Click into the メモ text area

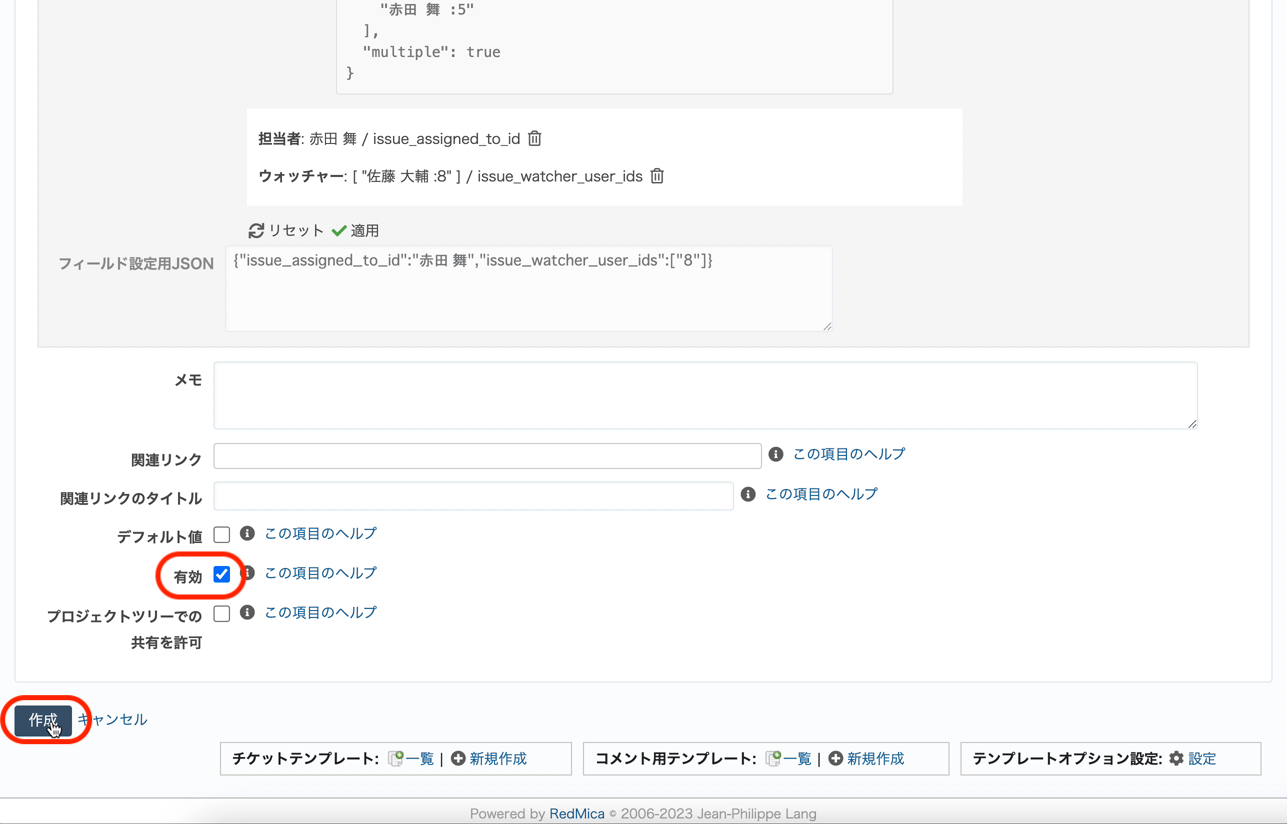point(705,396)
